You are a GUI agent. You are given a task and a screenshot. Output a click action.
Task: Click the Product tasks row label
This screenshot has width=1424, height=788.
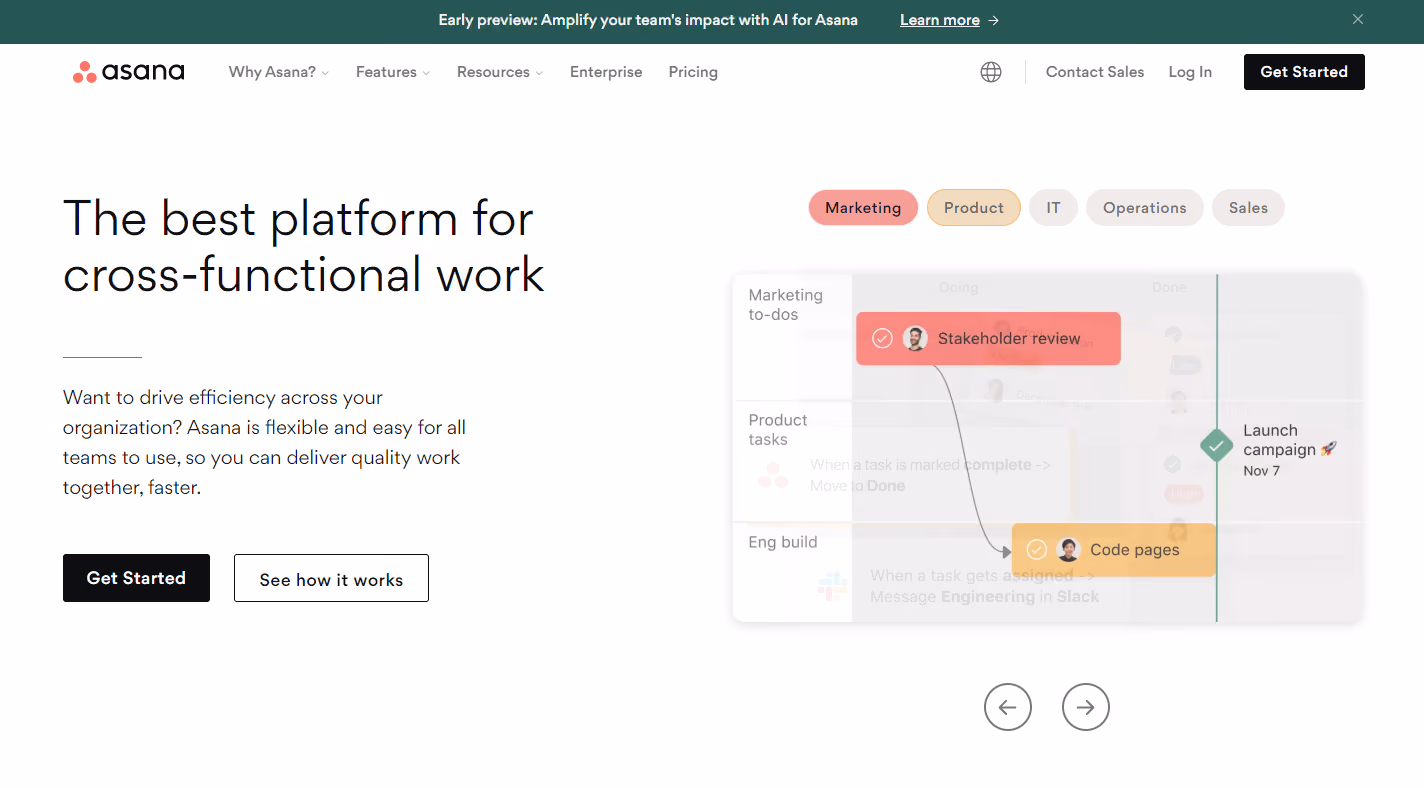pyautogui.click(x=778, y=429)
